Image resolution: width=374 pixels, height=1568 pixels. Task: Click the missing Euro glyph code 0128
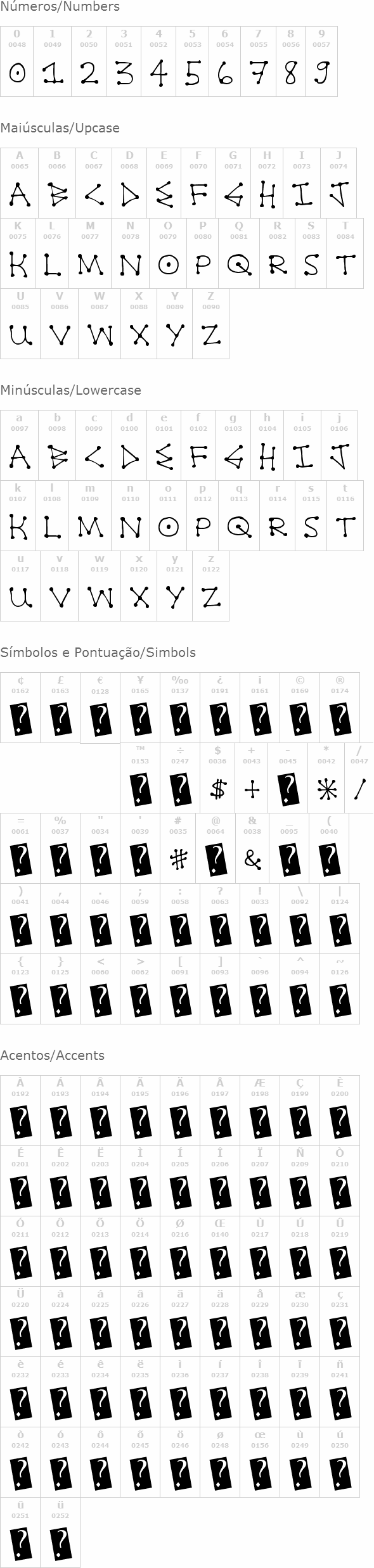pos(100,708)
